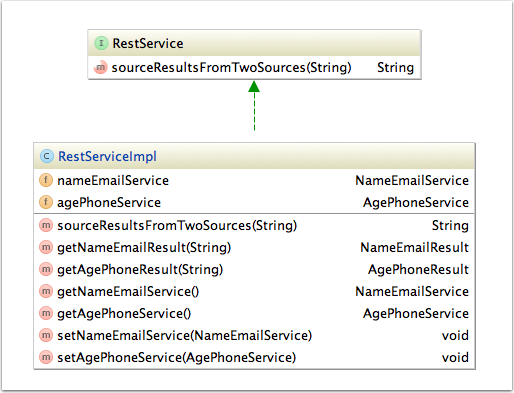This screenshot has height=393, width=514.
Task: Click AgePhoneResult return type
Action: 418,270
